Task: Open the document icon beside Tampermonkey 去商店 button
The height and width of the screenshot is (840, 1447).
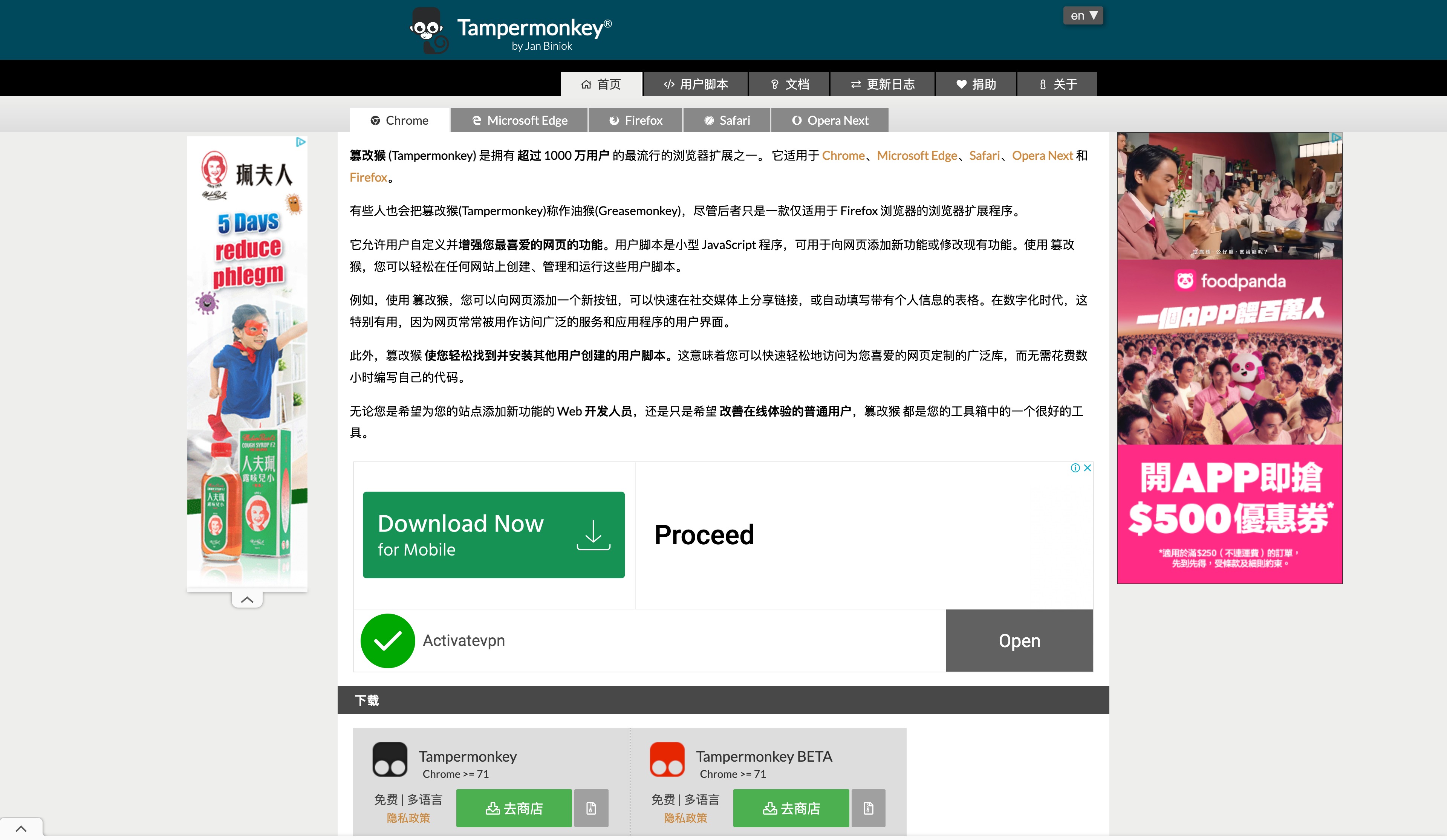Action: (x=592, y=808)
